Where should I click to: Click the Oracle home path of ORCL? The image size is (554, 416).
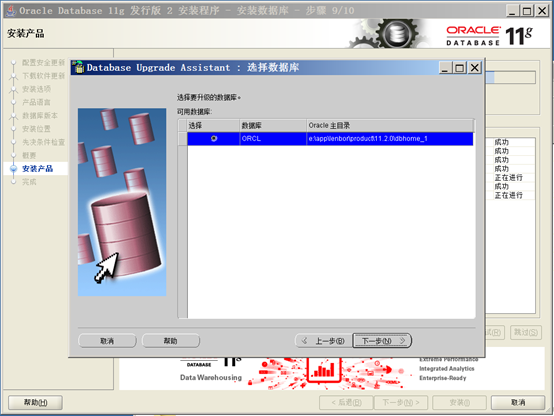pyautogui.click(x=390, y=139)
